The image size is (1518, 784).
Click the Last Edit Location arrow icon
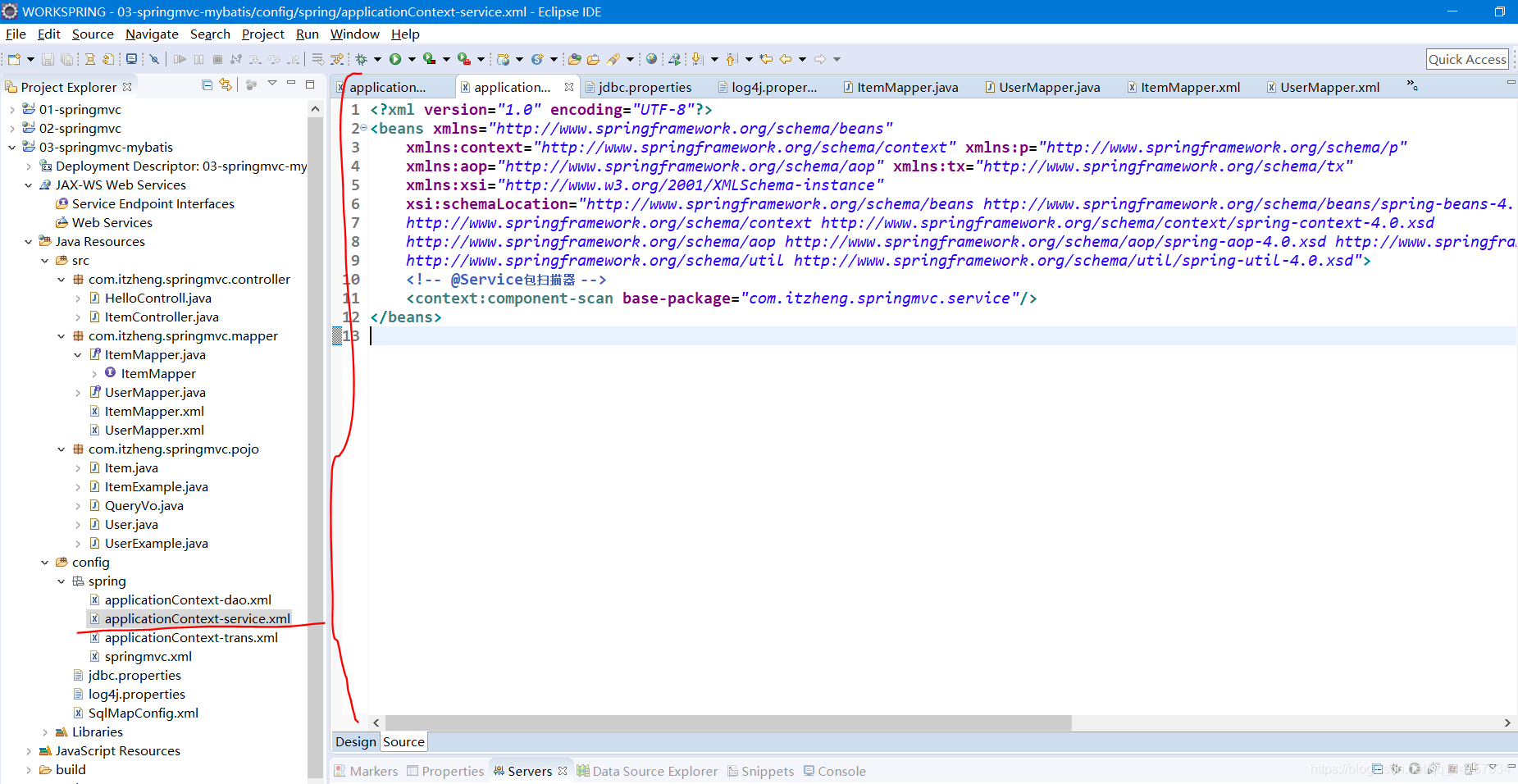click(x=766, y=59)
